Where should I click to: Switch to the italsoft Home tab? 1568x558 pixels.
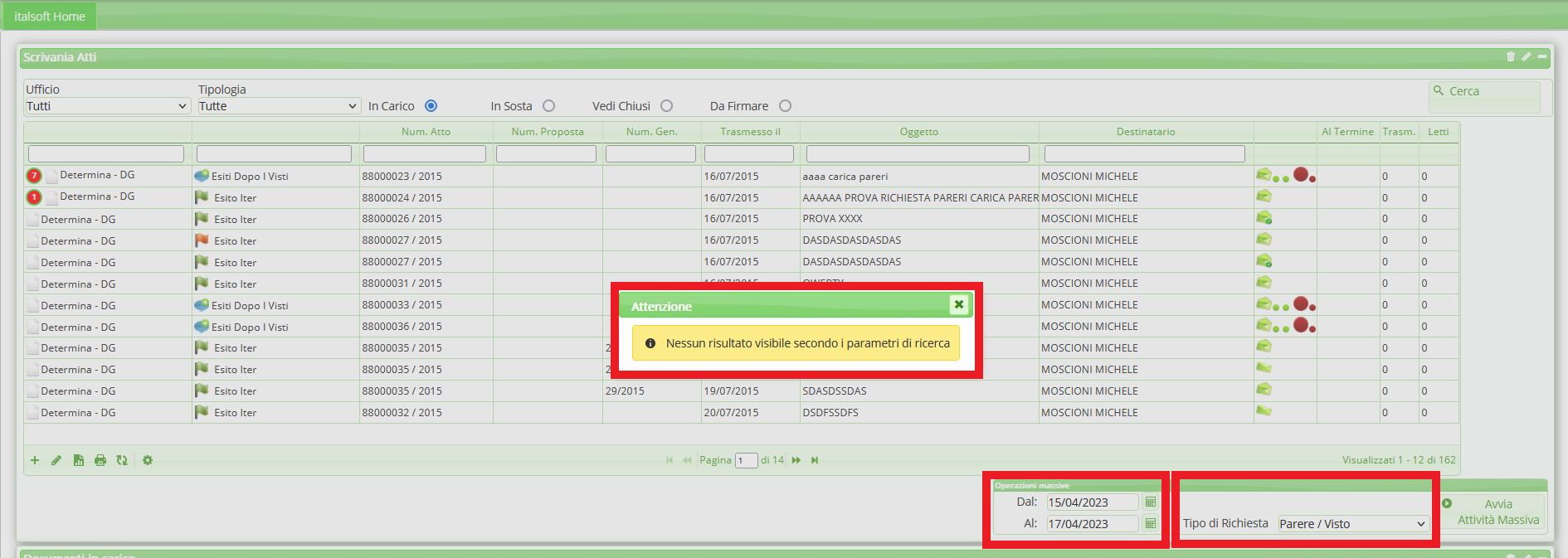(50, 17)
